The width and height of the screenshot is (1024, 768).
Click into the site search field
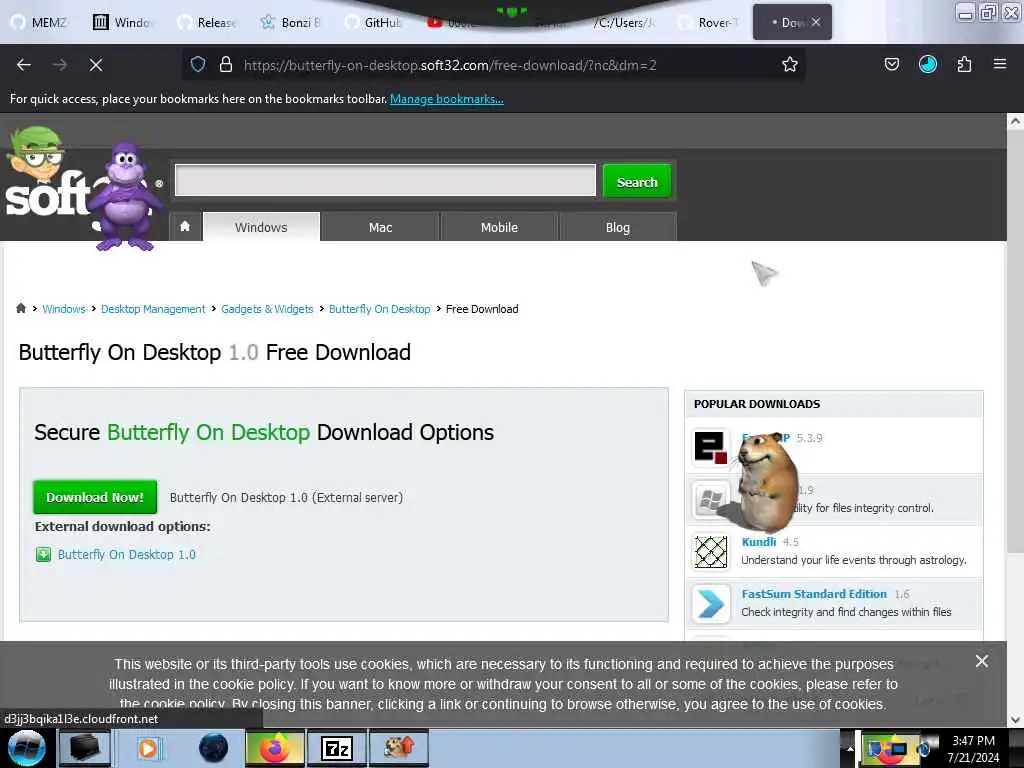385,180
